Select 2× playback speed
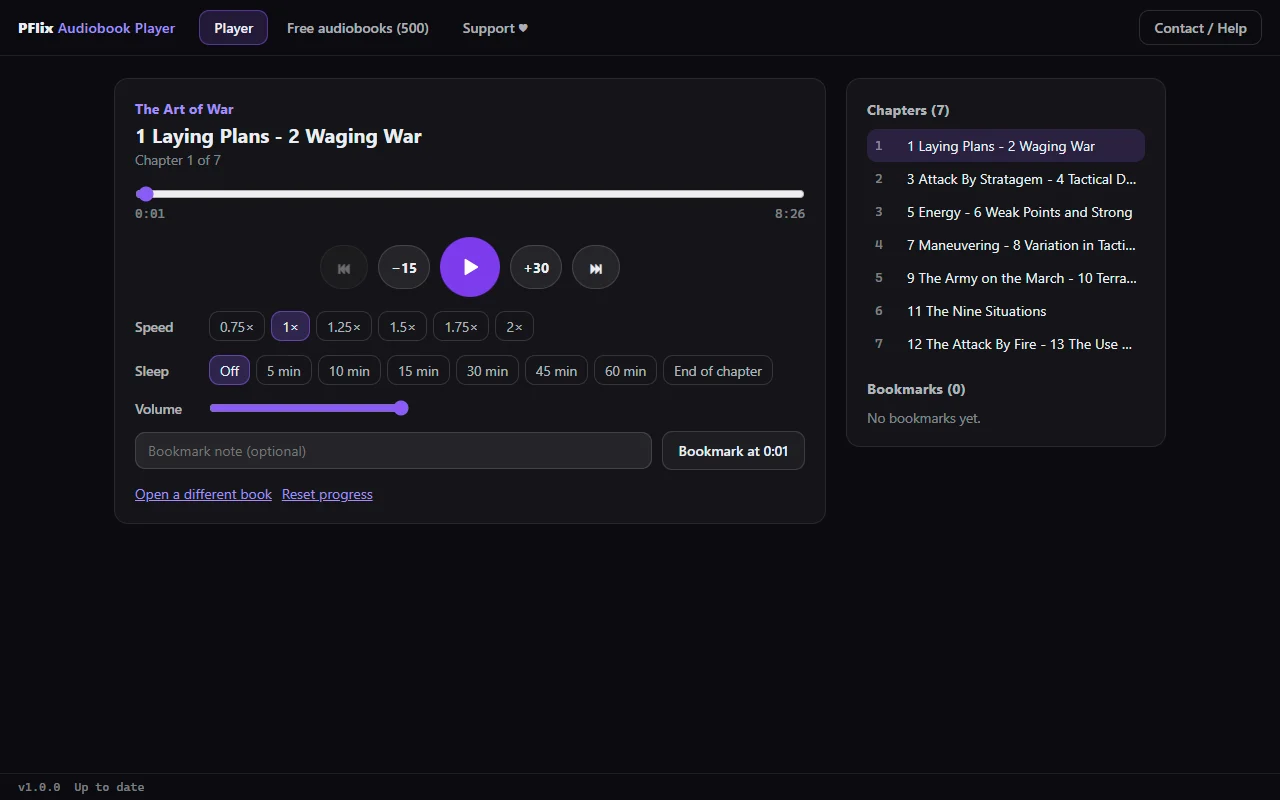This screenshot has height=800, width=1280. pos(514,327)
